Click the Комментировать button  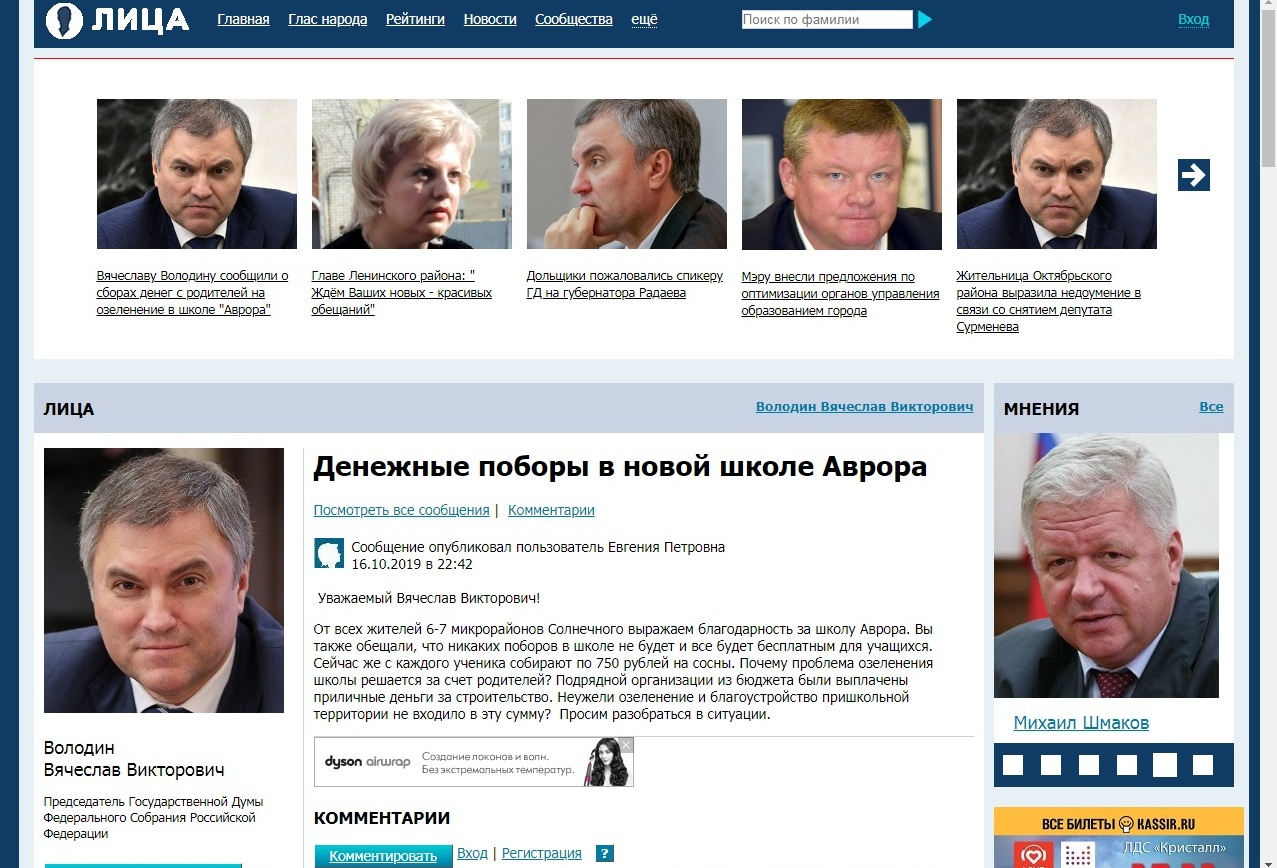click(383, 856)
